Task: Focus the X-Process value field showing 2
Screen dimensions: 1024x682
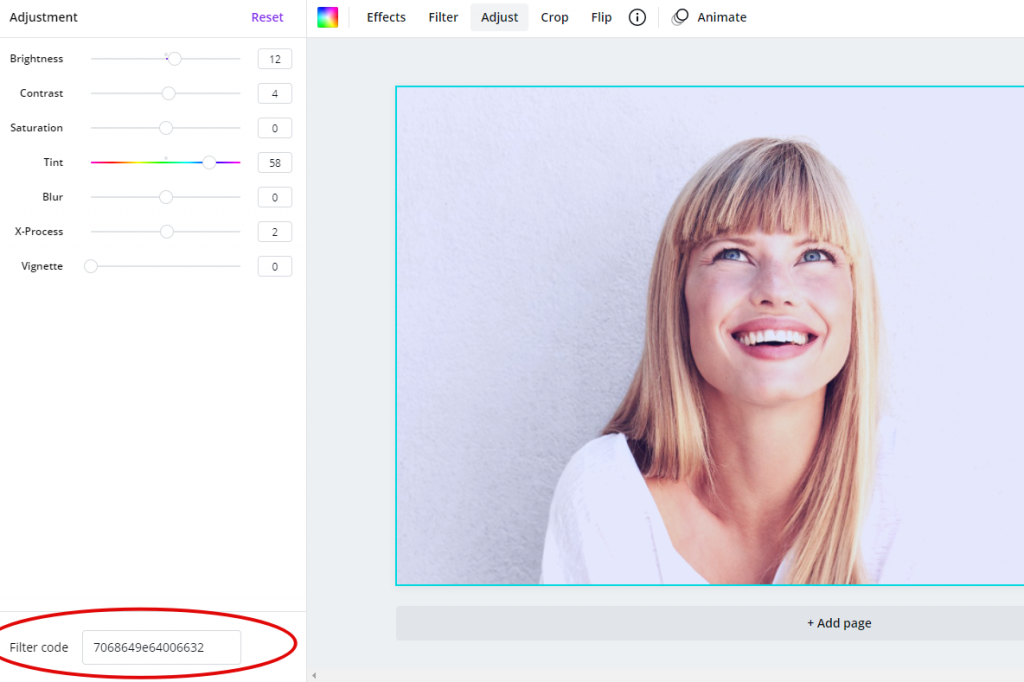Action: point(274,232)
